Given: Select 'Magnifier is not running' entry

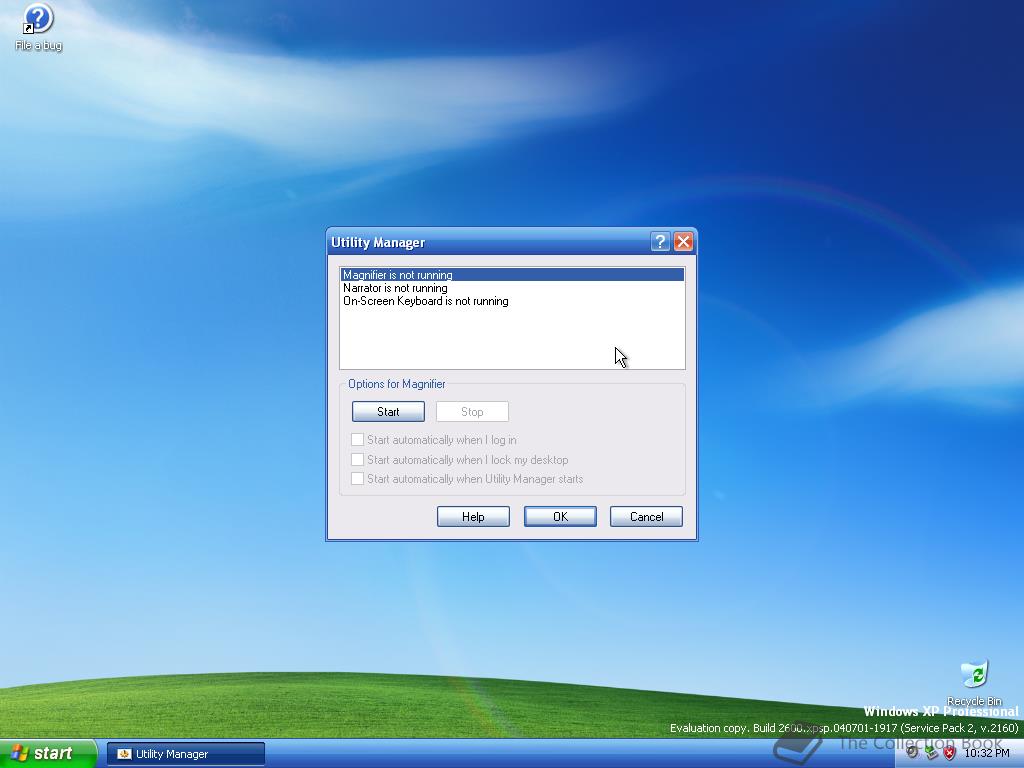Looking at the screenshot, I should click(x=512, y=275).
